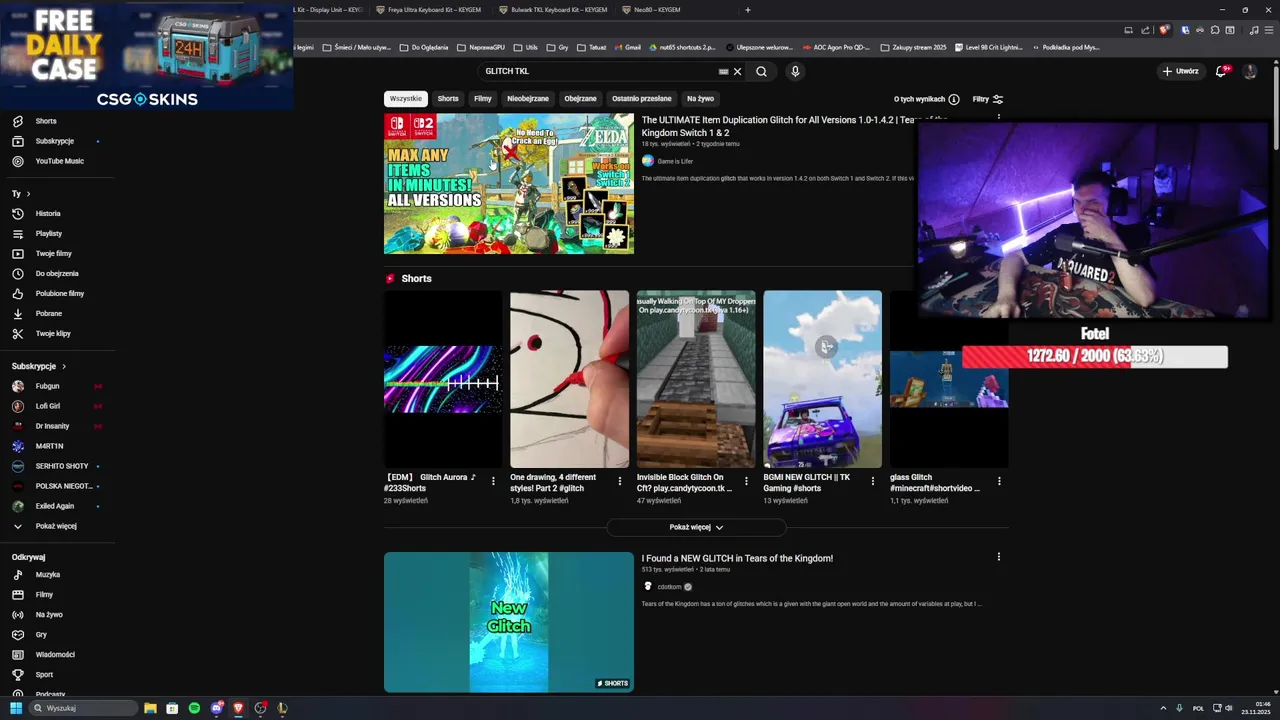Viewport: 1280px width, 720px height.
Task: Open YouTube notifications bell
Action: coord(1222,71)
